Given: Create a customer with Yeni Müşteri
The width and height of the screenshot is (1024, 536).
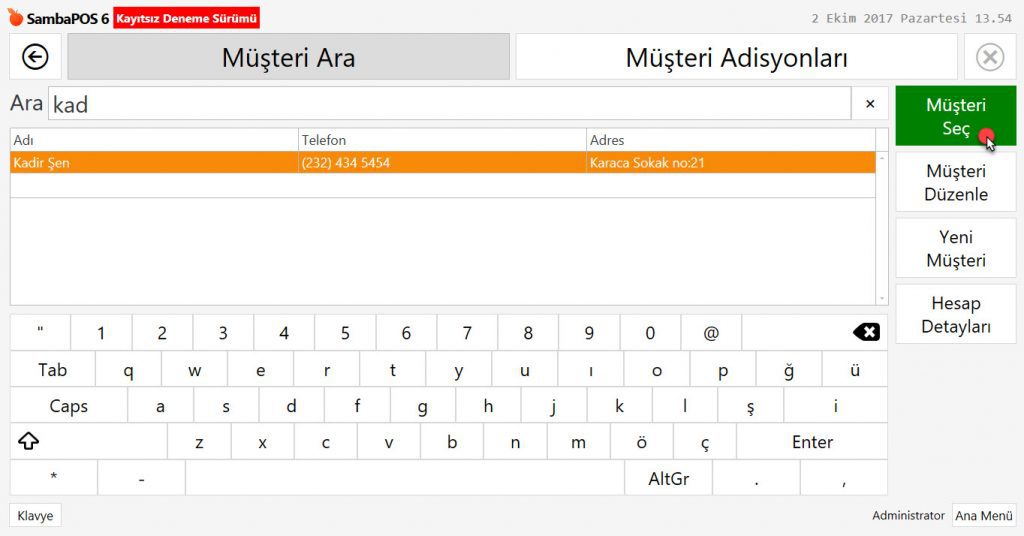Looking at the screenshot, I should tap(955, 249).
